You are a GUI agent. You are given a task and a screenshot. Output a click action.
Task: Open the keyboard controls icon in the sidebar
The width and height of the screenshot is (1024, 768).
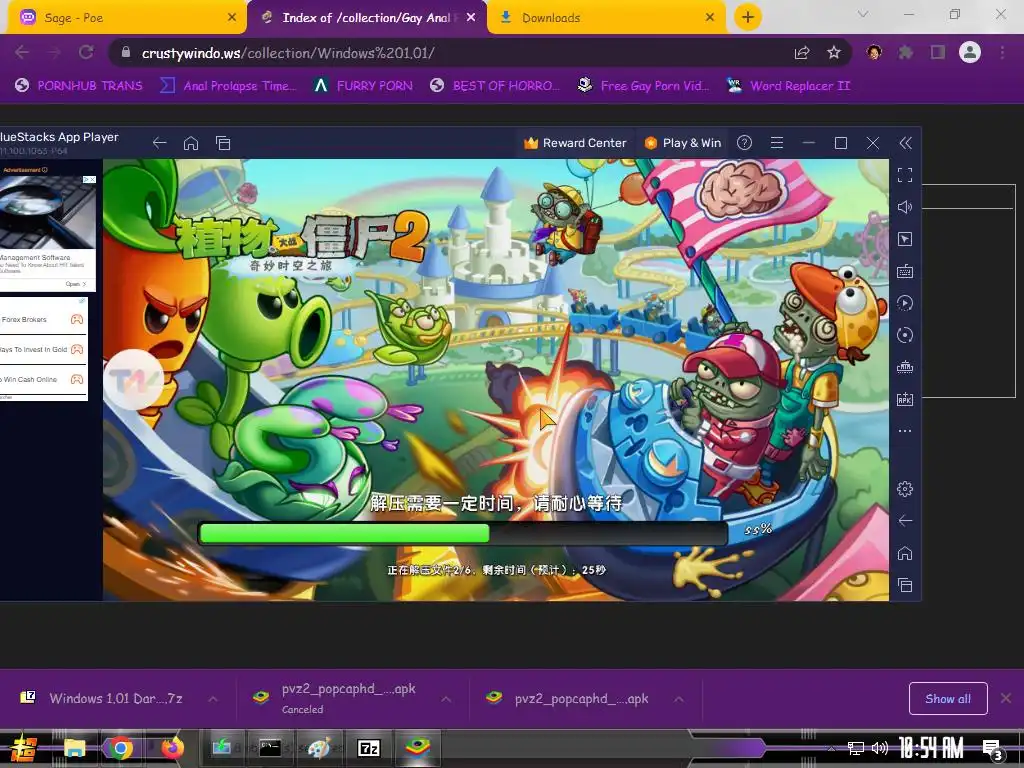click(904, 271)
